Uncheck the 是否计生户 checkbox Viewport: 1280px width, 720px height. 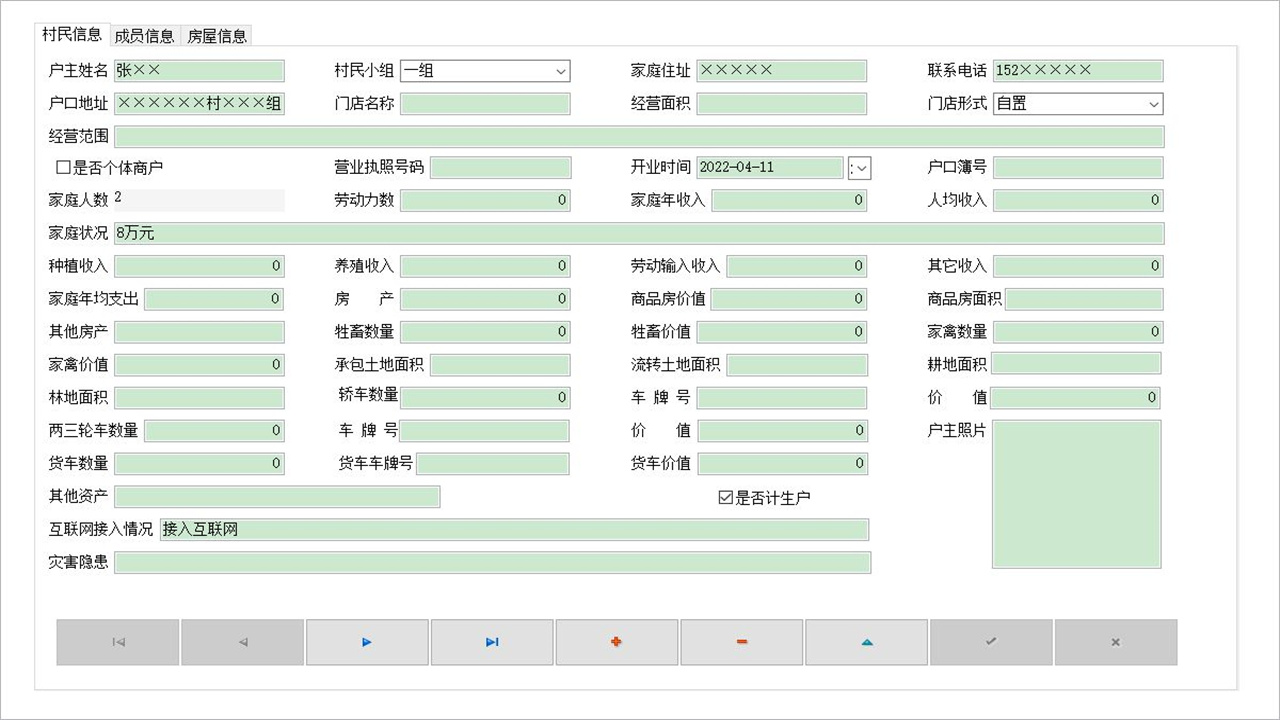click(x=726, y=497)
